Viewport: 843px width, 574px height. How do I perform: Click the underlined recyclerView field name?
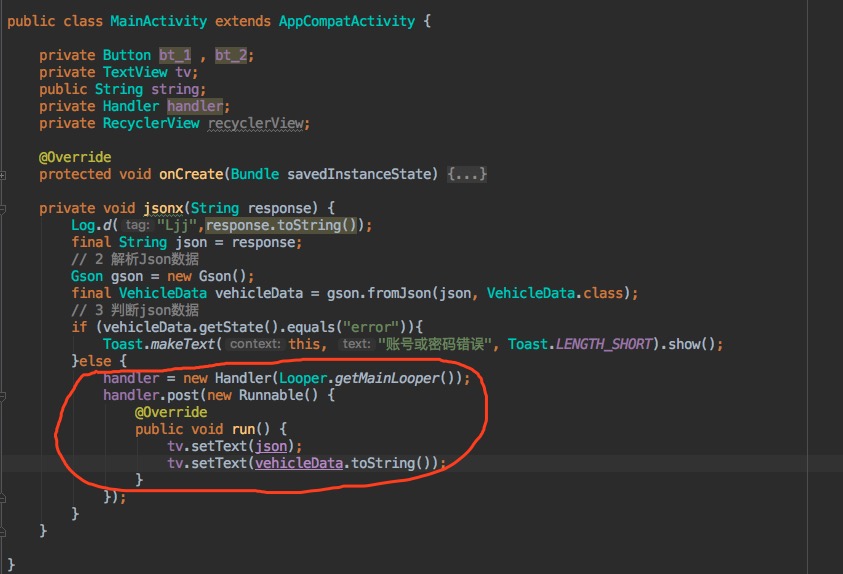257,123
